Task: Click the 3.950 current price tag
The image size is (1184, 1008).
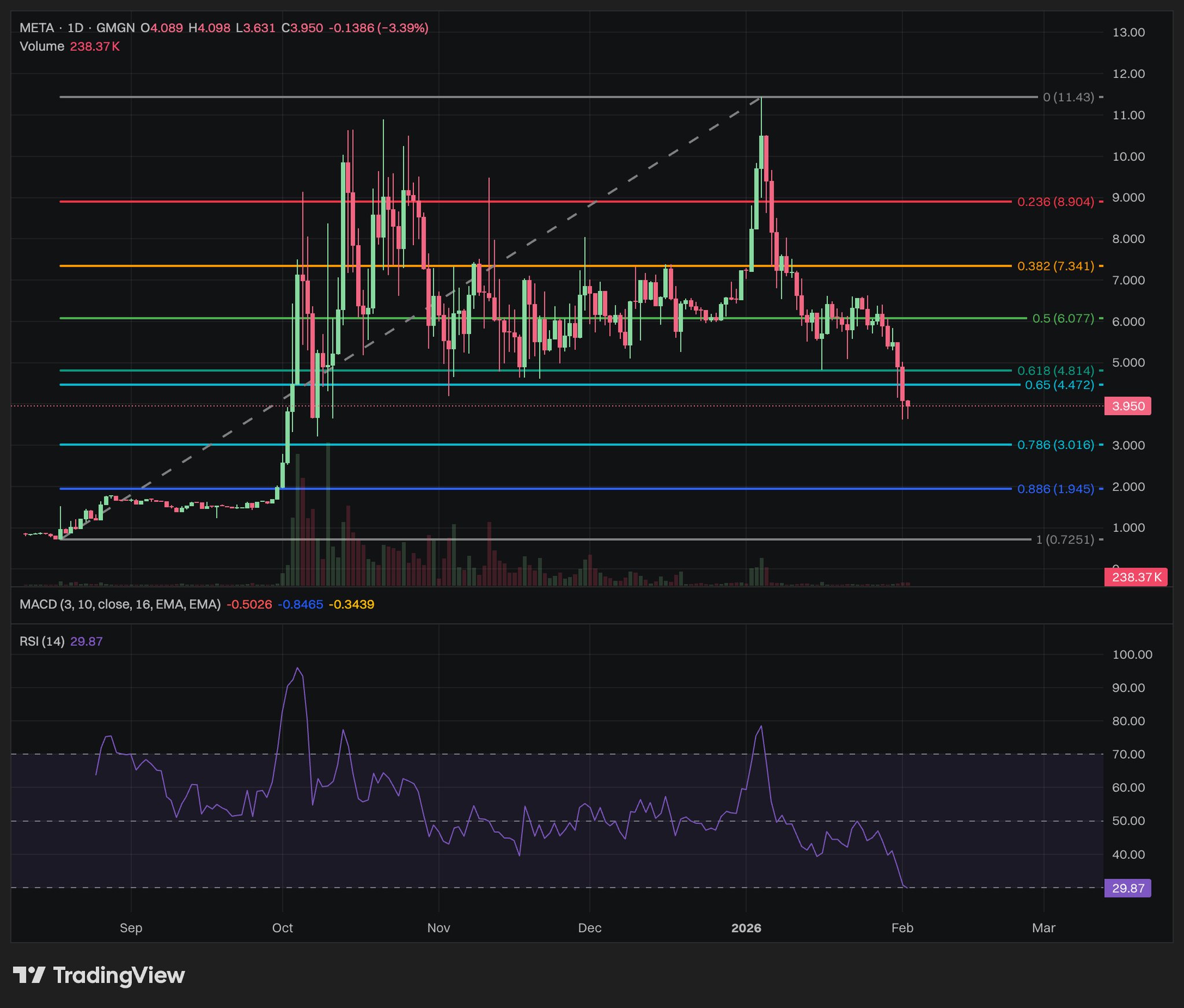Action: 1127,406
